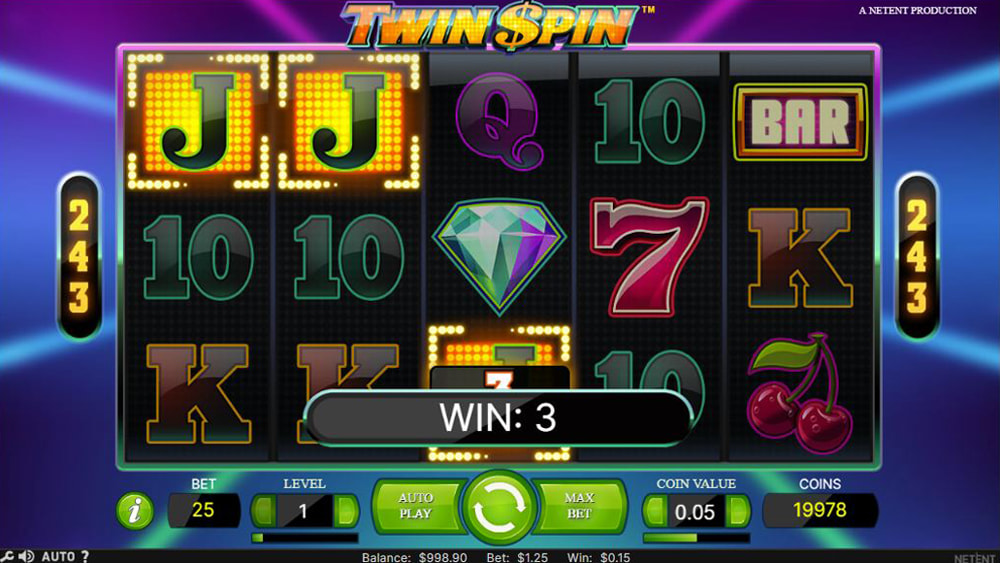Click the diamond symbol on the middle reel
This screenshot has height=563, width=1000.
[x=499, y=256]
